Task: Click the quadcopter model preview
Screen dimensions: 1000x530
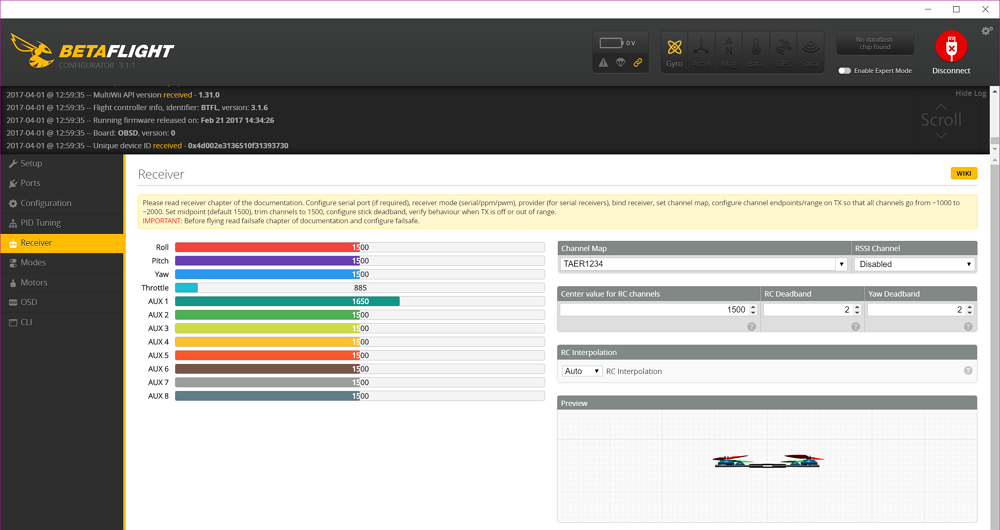Action: (768, 461)
